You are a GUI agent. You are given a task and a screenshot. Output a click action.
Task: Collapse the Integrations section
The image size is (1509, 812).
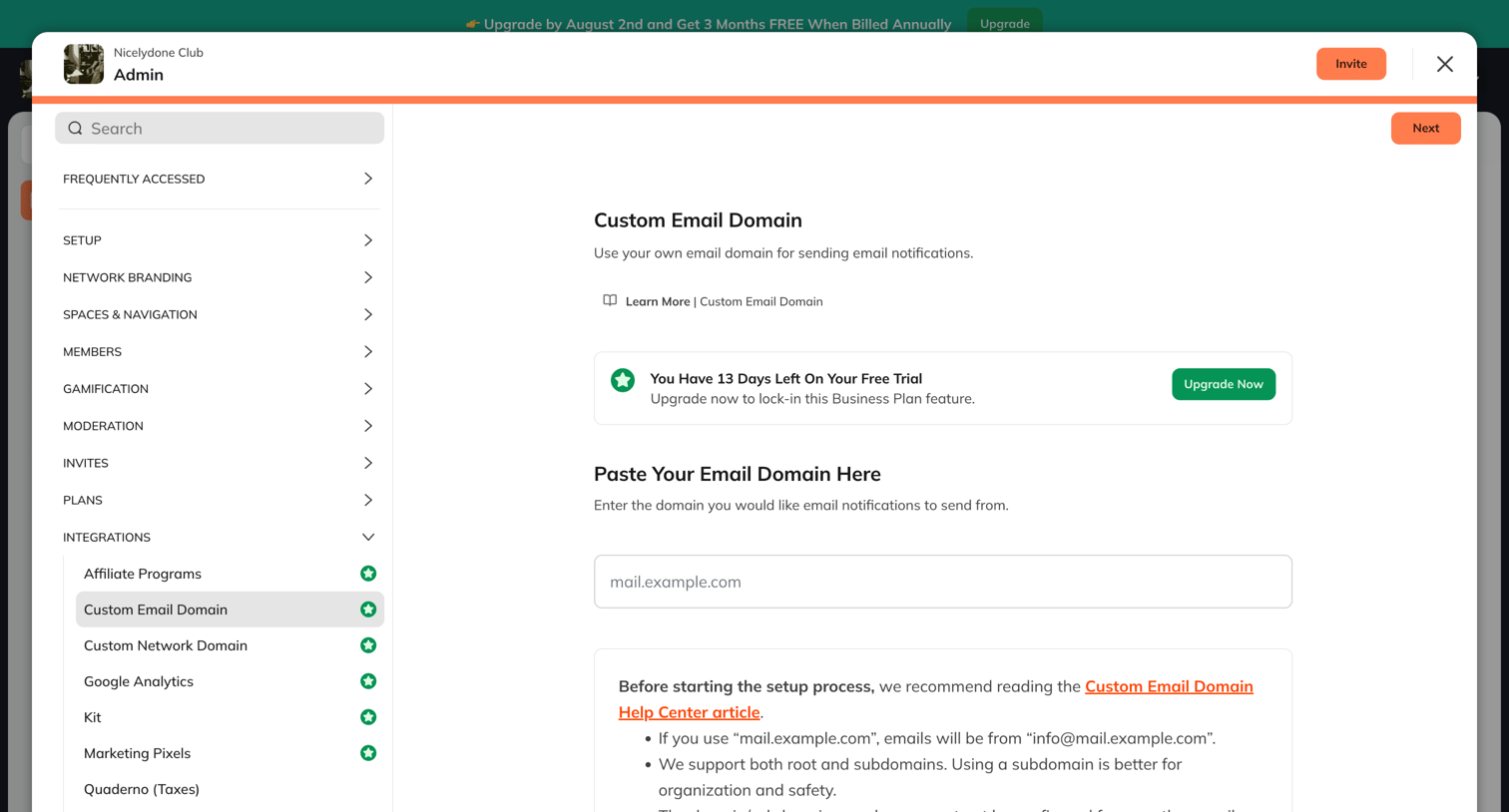[219, 537]
